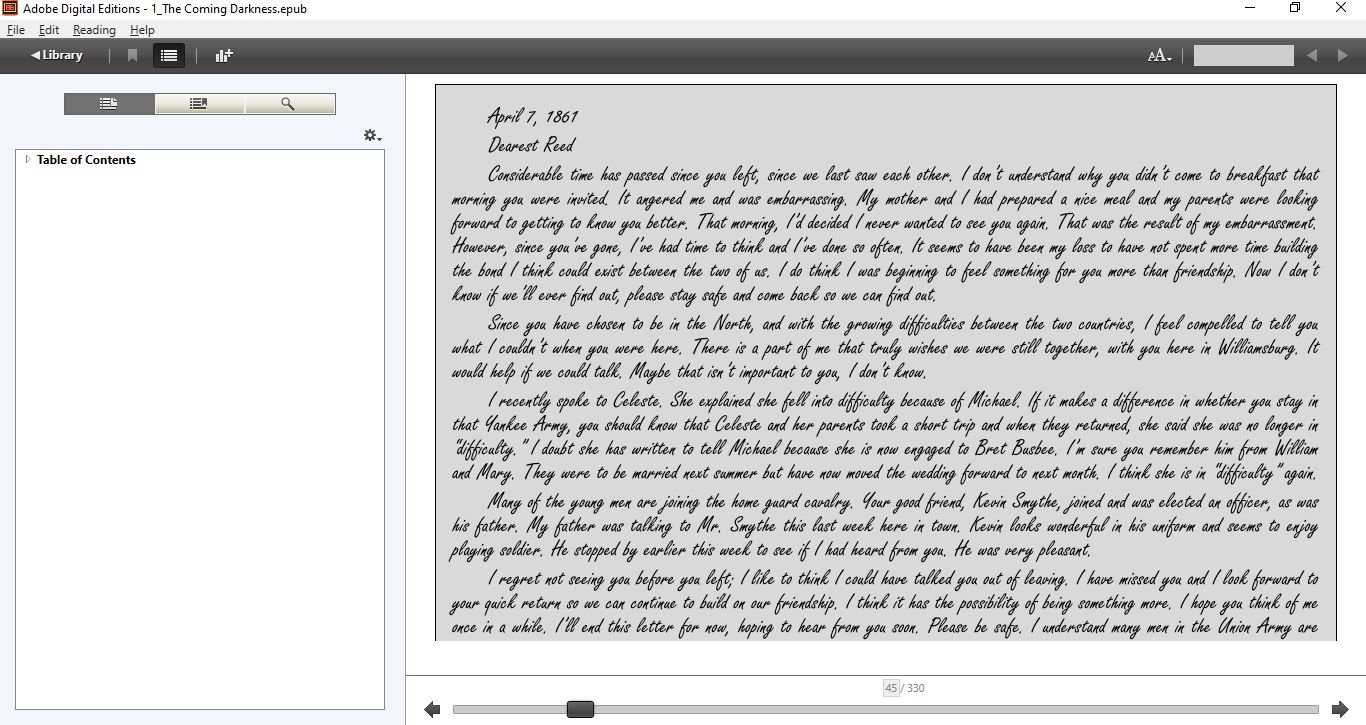The image size is (1366, 725).
Task: Open the Help menu
Action: pos(142,30)
